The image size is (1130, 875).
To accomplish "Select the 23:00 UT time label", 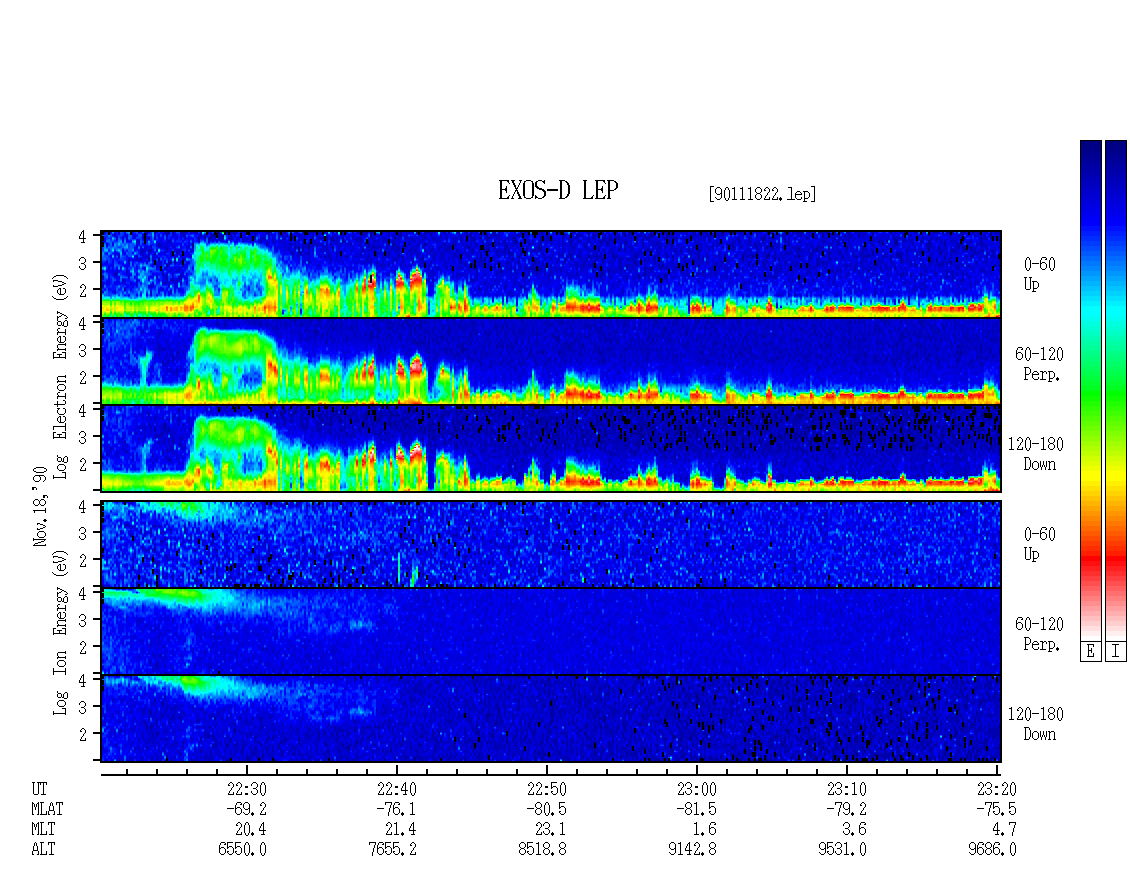I will (x=696, y=789).
